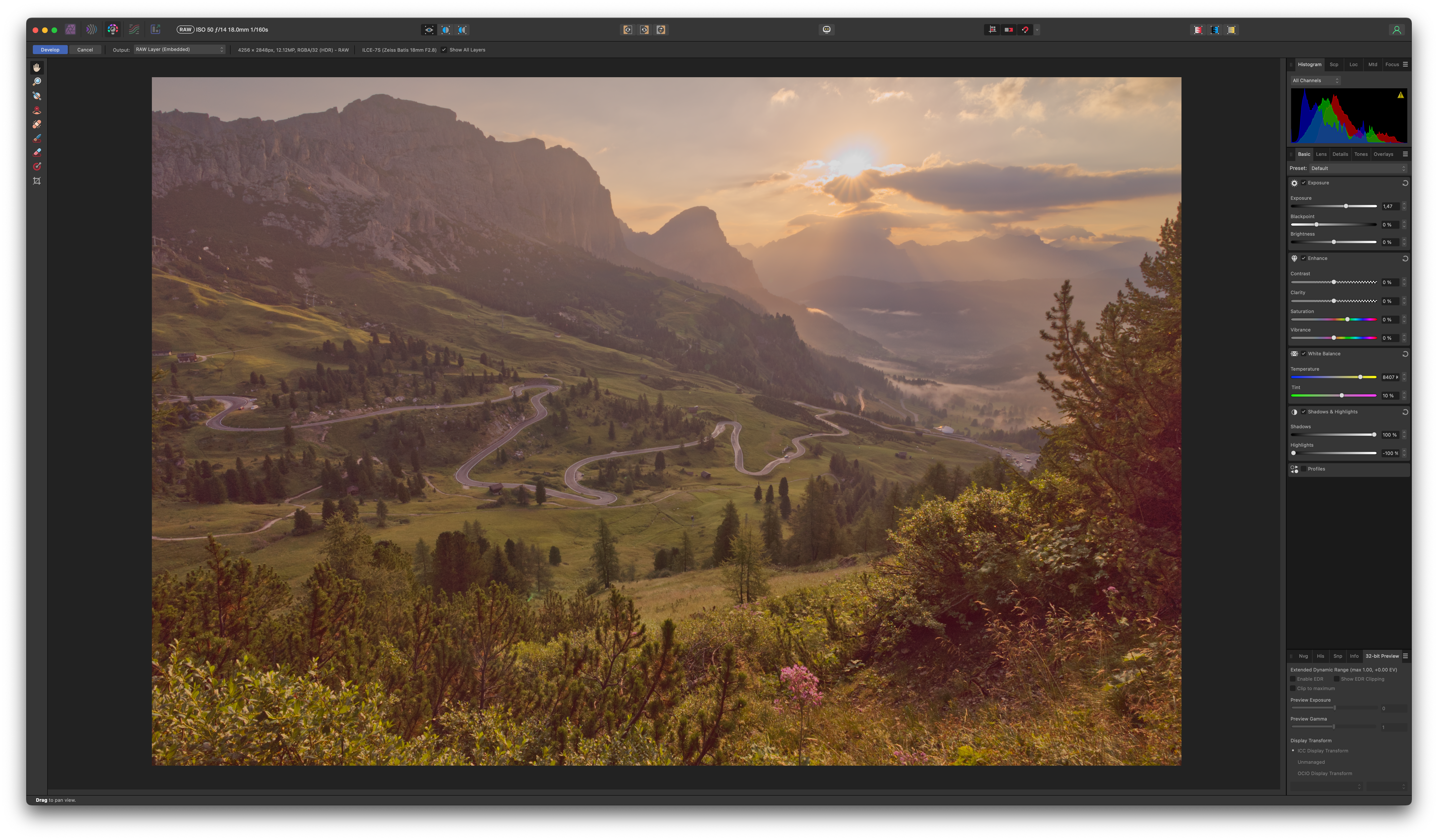Select the Overlay Gradient tool
This screenshot has width=1438, height=840.
click(37, 166)
